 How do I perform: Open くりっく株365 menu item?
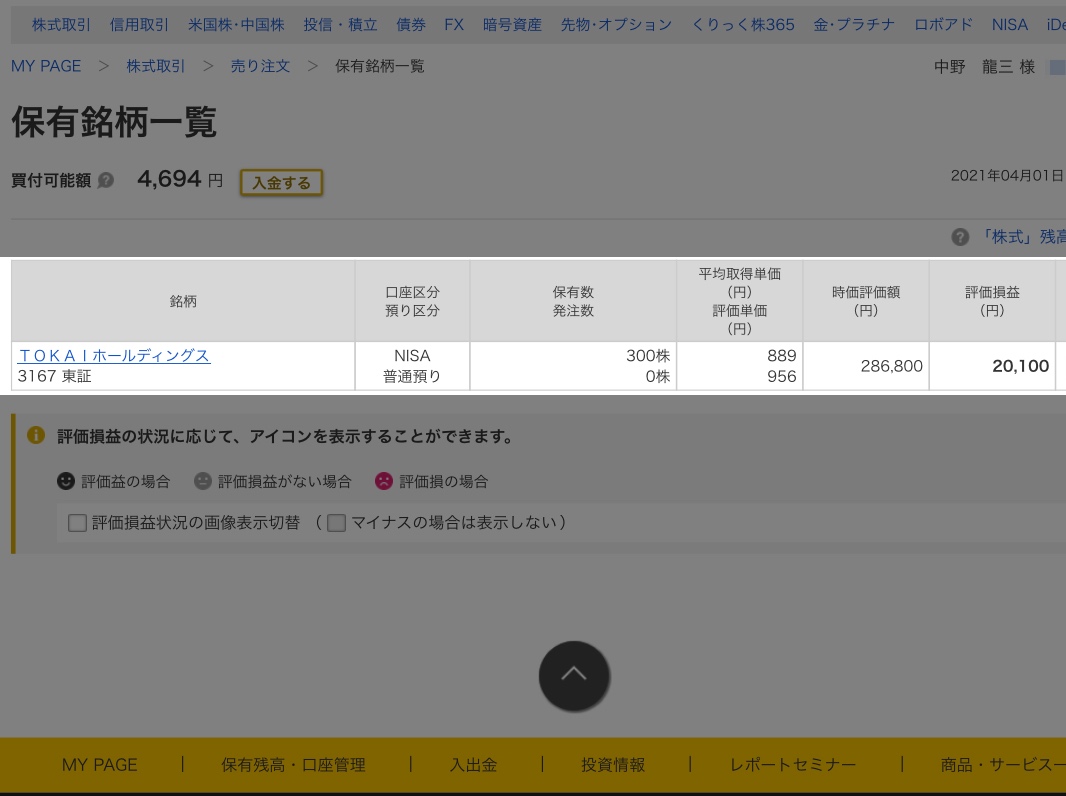pyautogui.click(x=742, y=24)
